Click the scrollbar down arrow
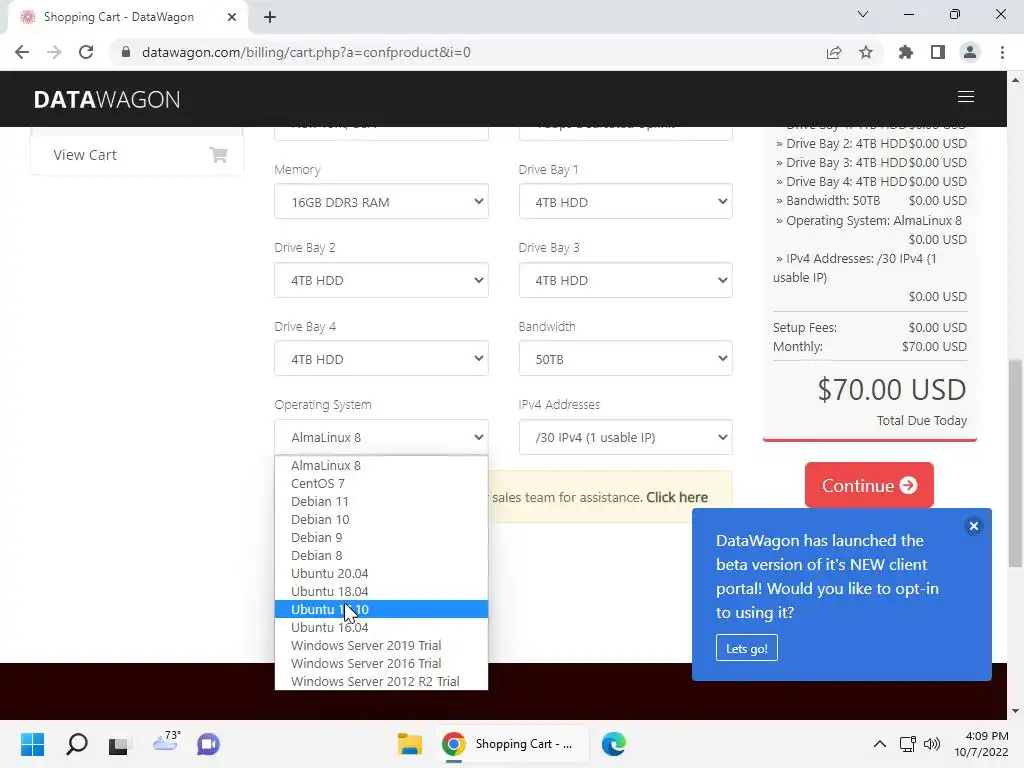 coord(1015,711)
